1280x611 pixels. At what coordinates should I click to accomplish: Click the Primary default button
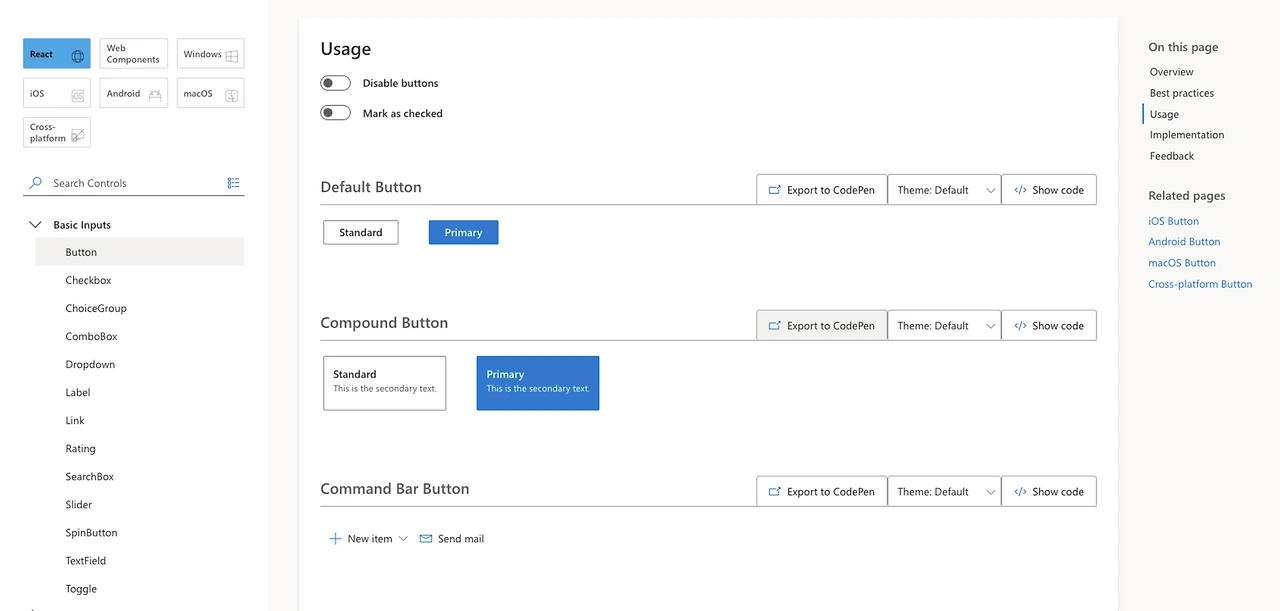pos(463,233)
